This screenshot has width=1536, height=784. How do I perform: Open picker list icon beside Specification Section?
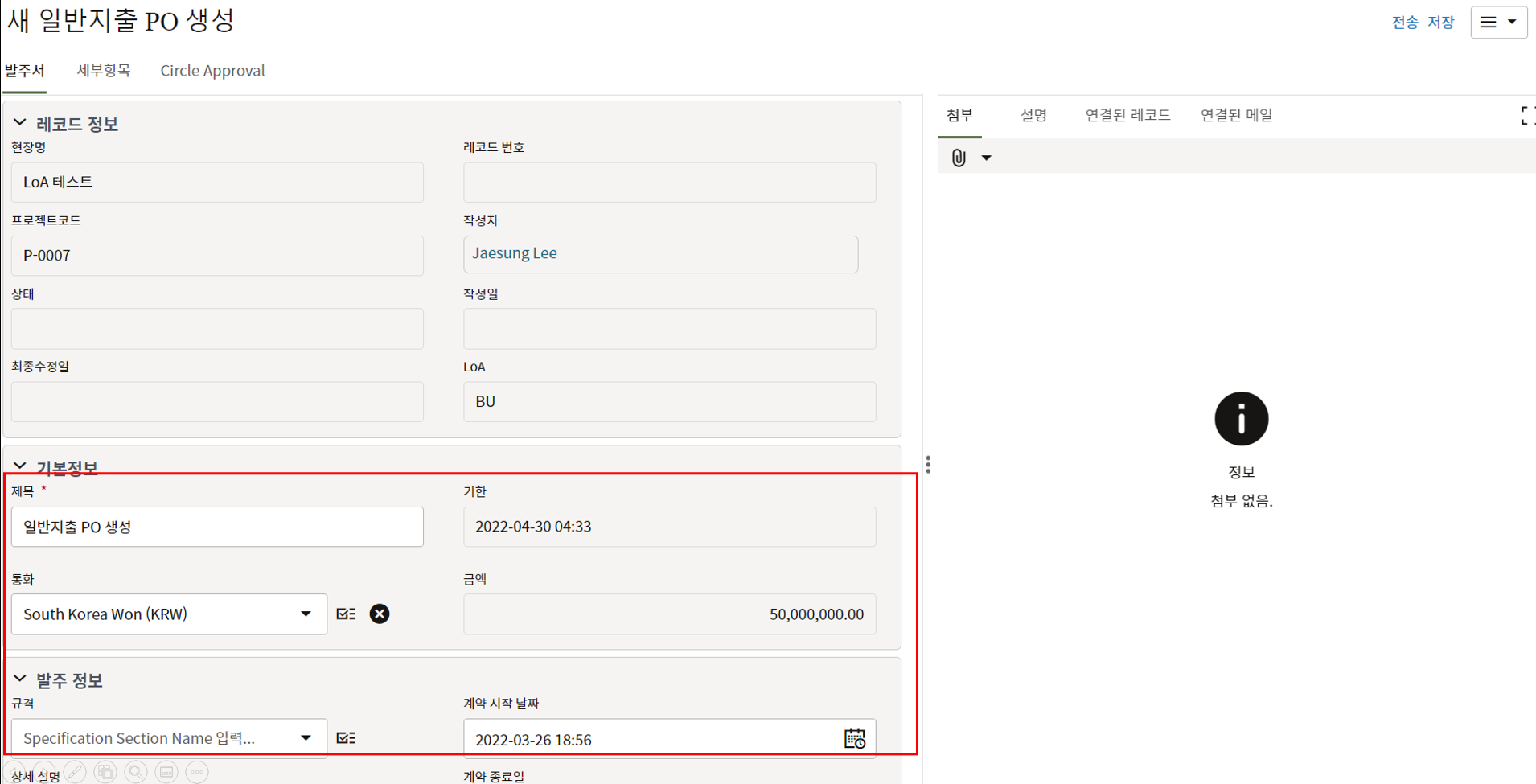pyautogui.click(x=346, y=738)
